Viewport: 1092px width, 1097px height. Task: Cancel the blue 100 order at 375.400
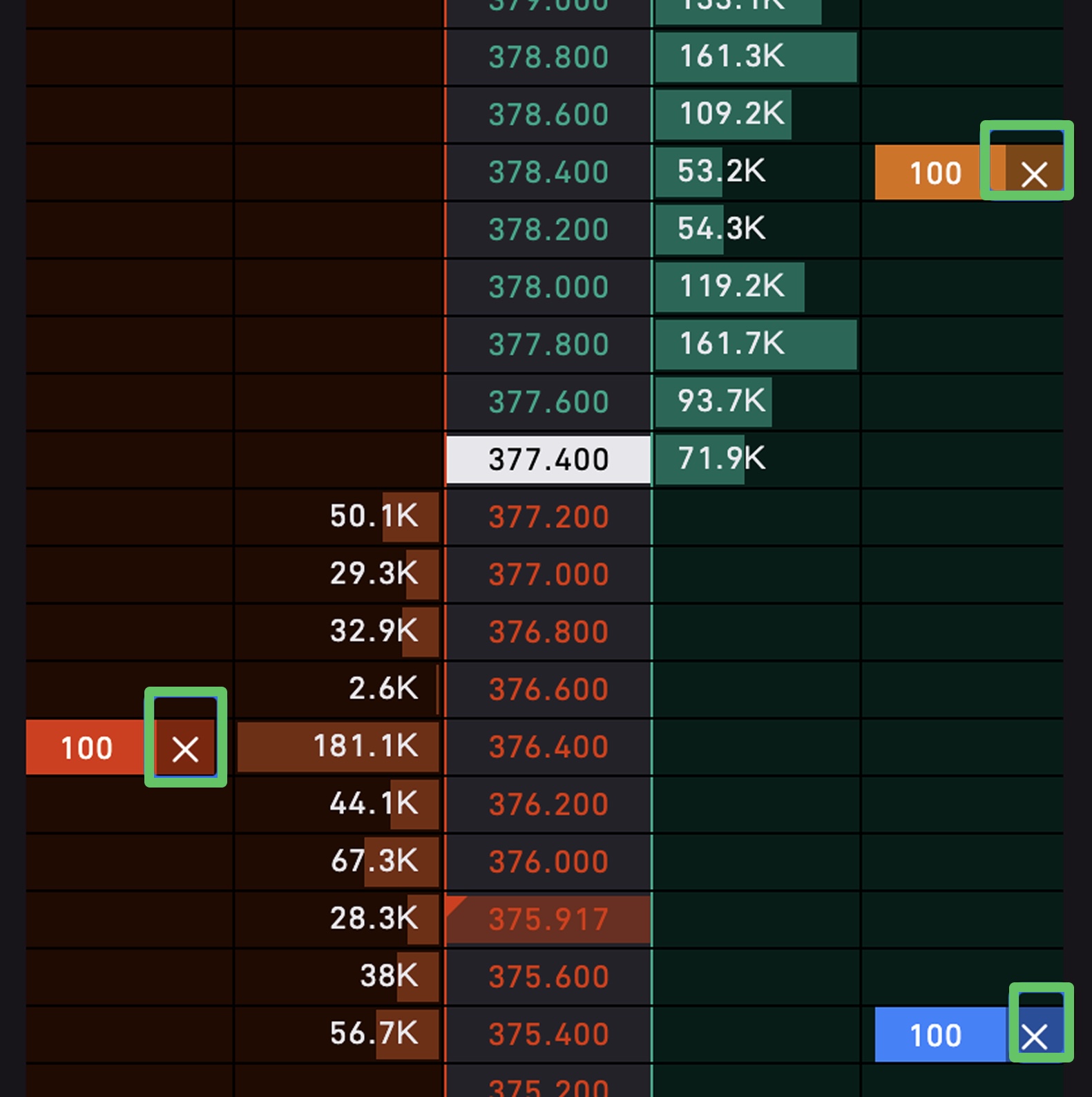(1034, 1036)
